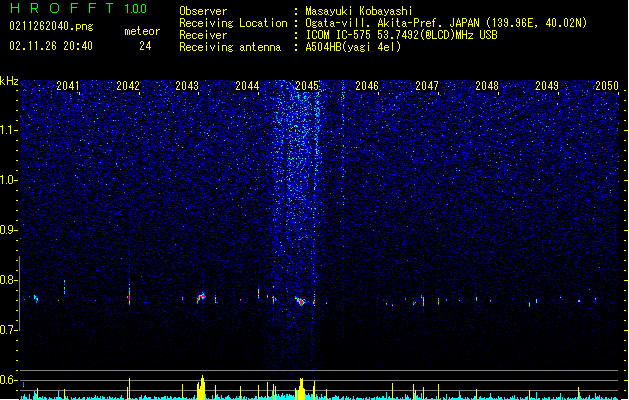Screen dimensions: 629x400
Task: Click the Ogata-vill. Akita-Pref. JAPAN location text
Action: click(x=446, y=23)
